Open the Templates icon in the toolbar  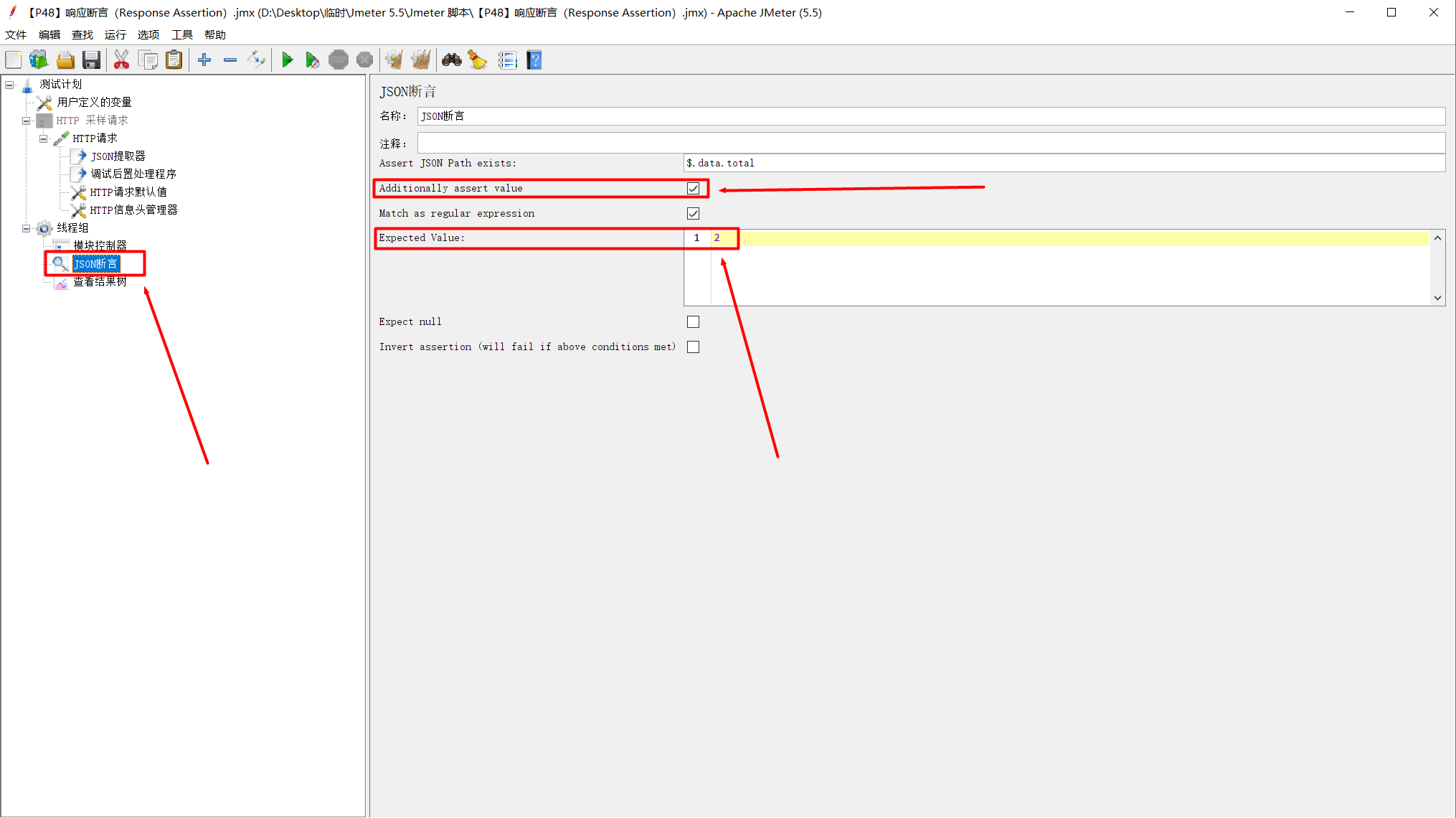[x=39, y=60]
